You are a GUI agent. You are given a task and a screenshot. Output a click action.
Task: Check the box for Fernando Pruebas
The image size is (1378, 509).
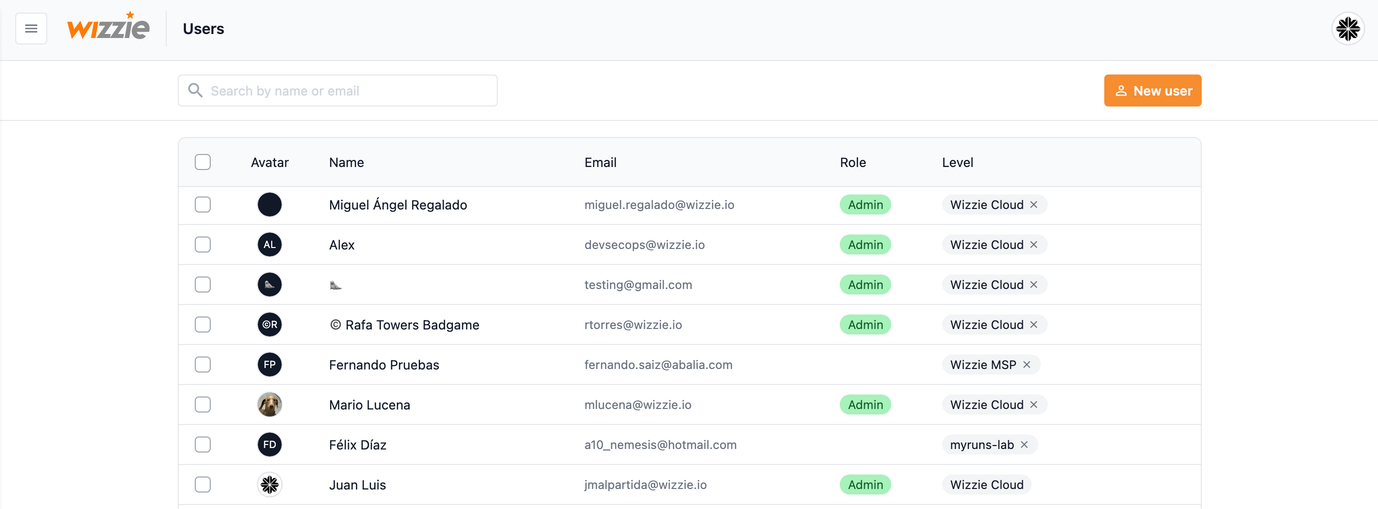[203, 365]
